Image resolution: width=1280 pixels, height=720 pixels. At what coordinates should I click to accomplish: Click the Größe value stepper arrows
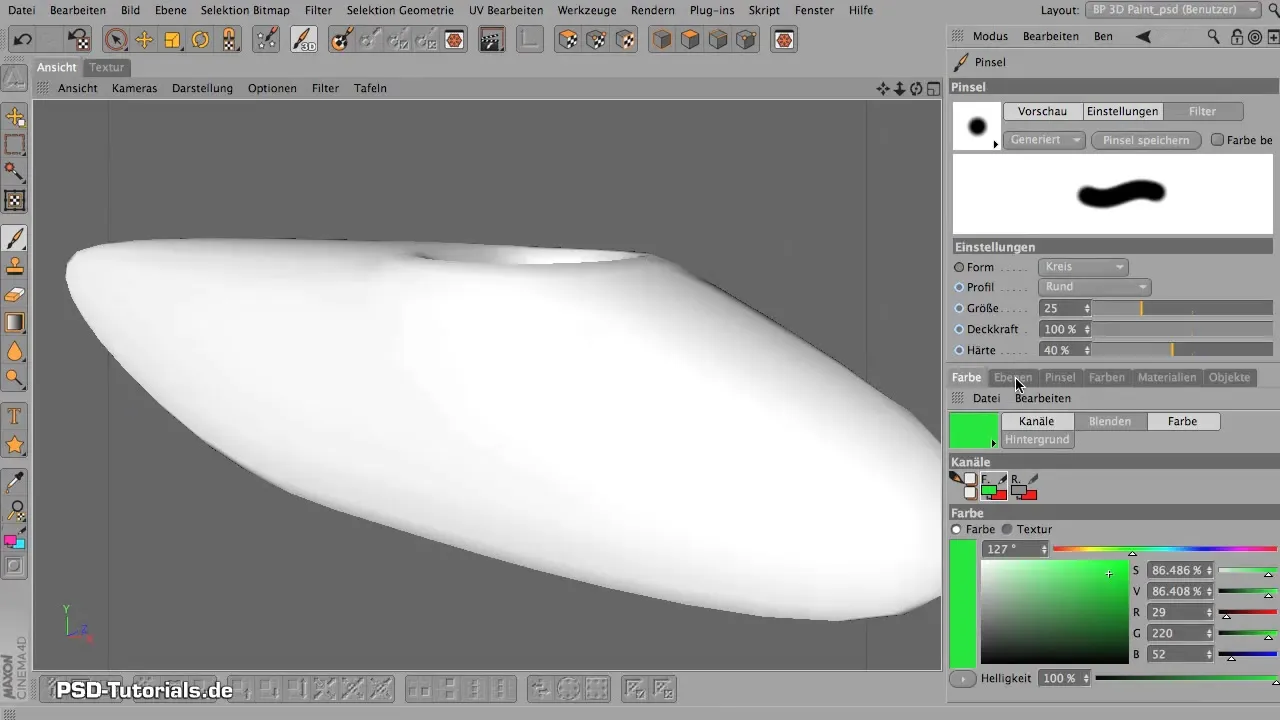1087,308
